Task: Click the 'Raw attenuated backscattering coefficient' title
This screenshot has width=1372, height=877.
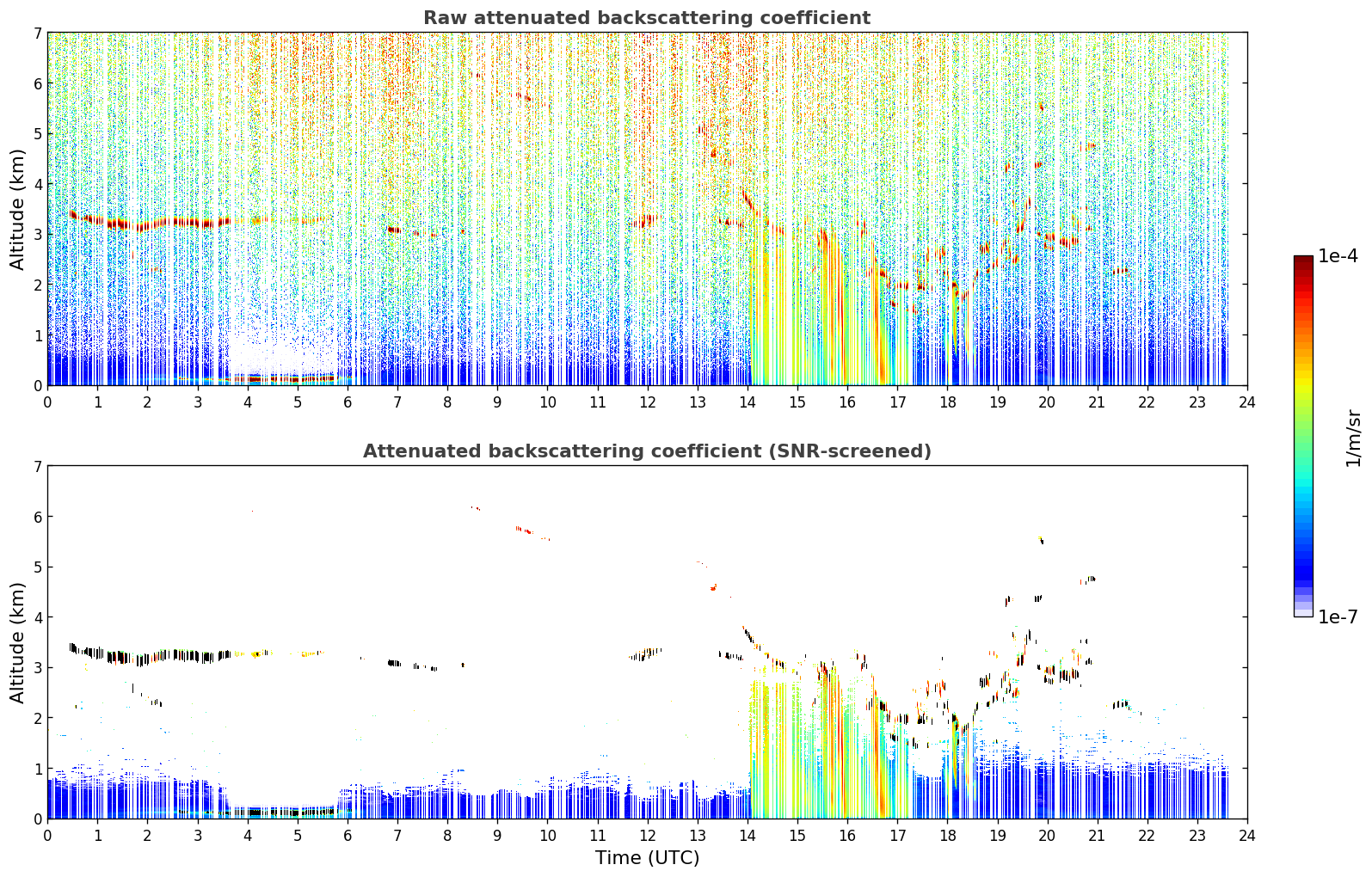Action: click(x=647, y=18)
